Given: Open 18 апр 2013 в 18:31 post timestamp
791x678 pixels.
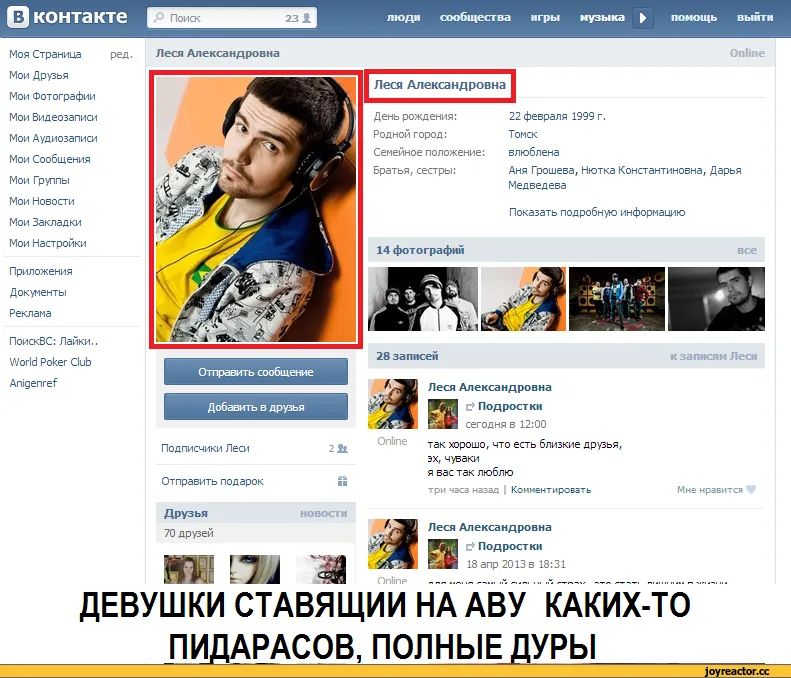Looking at the screenshot, I should click(x=516, y=564).
